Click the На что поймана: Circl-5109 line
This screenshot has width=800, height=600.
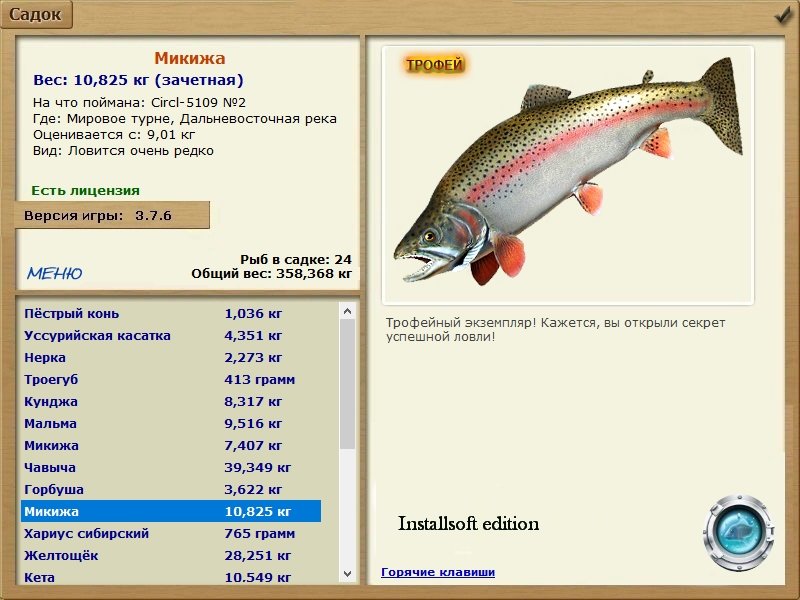(139, 103)
